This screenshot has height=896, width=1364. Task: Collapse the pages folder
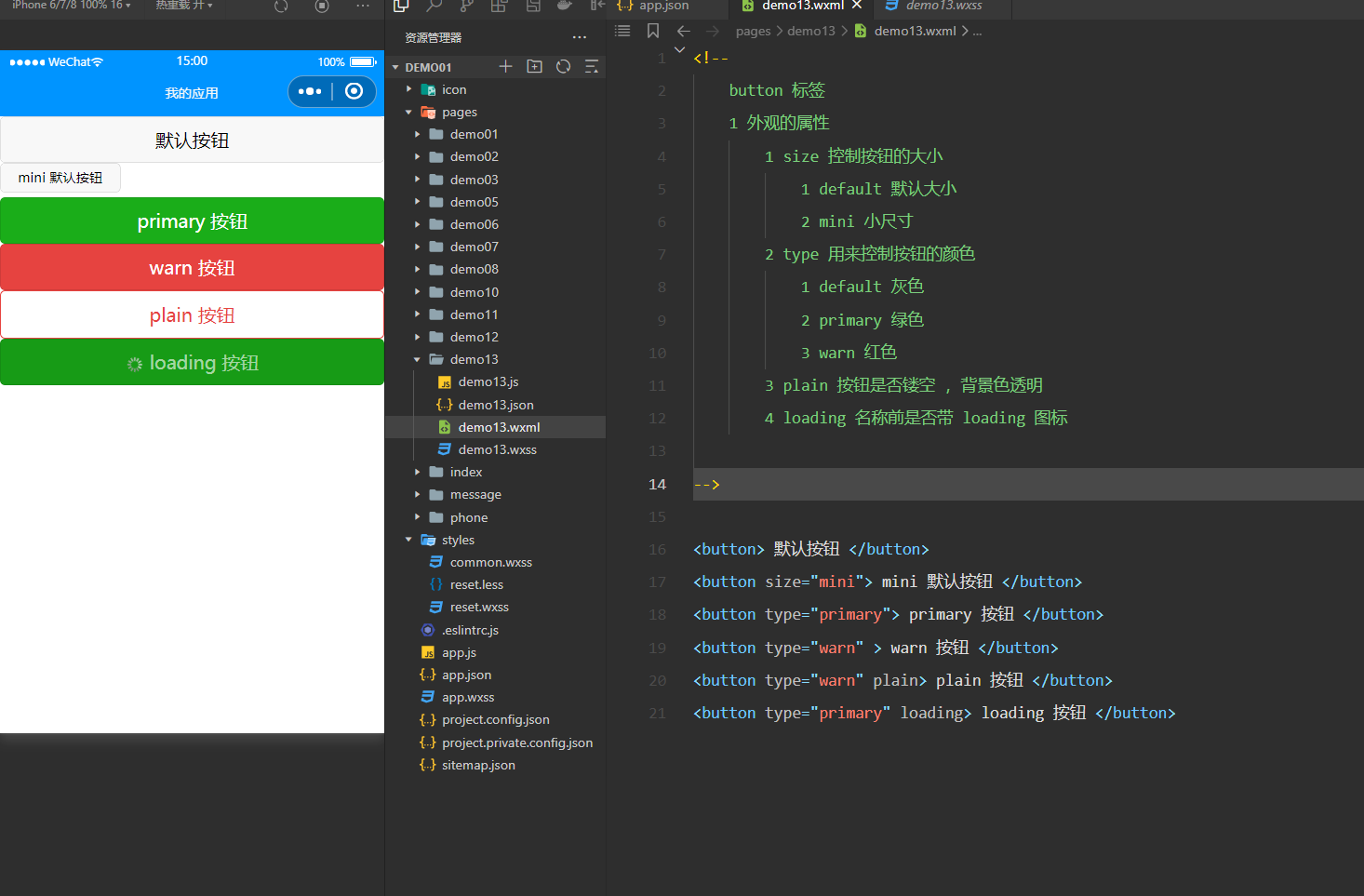pyautogui.click(x=408, y=112)
